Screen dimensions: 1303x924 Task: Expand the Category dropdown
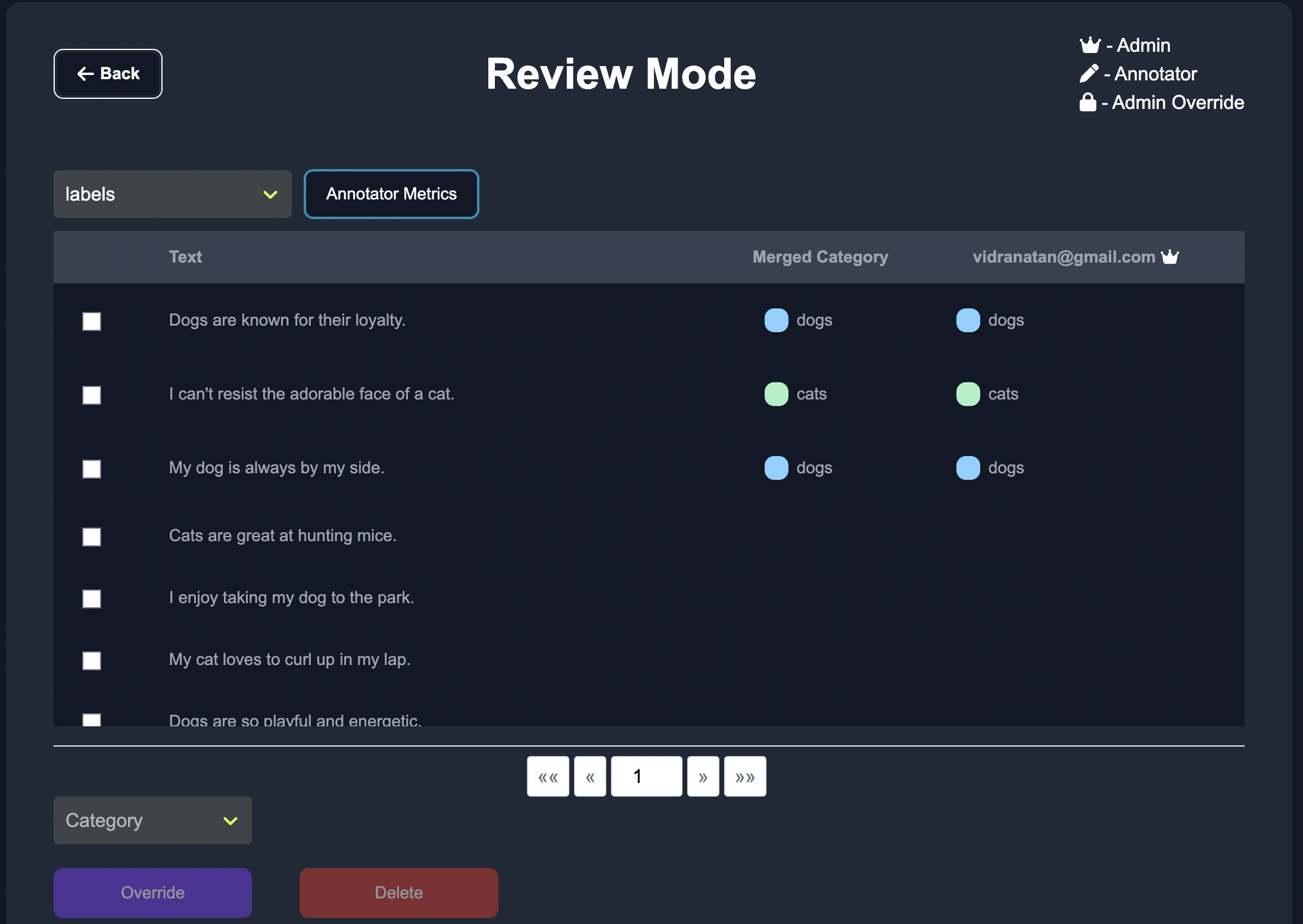pyautogui.click(x=152, y=820)
